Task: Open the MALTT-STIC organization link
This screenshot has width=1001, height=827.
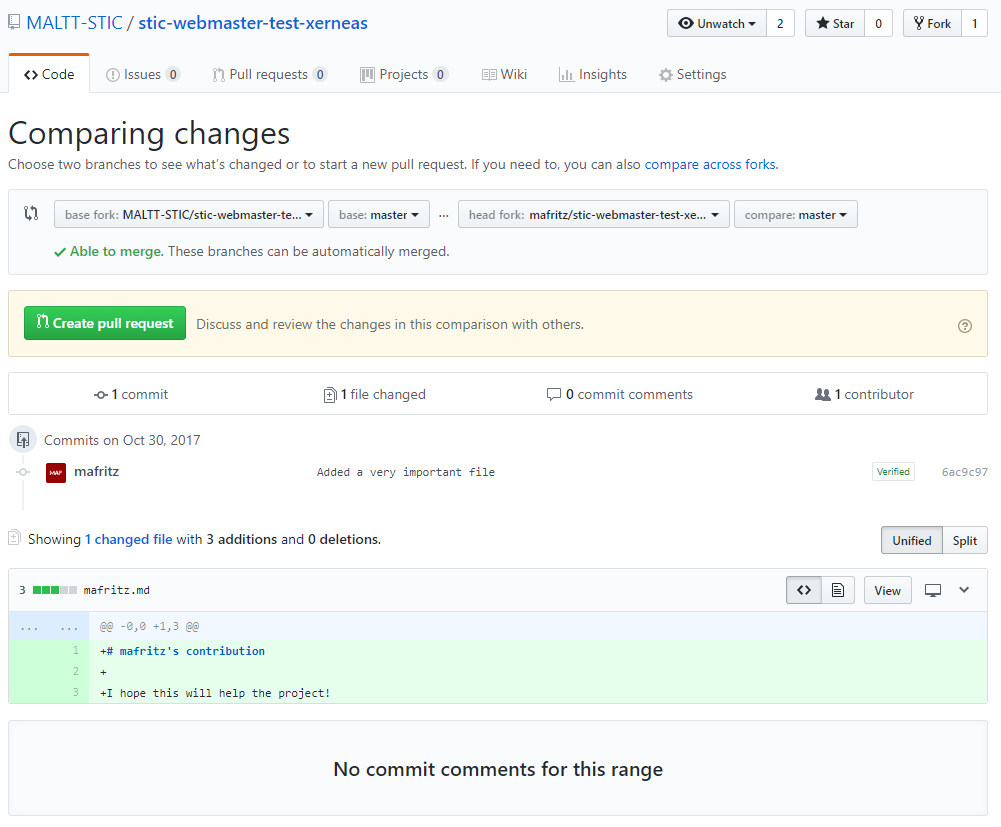Action: click(74, 23)
